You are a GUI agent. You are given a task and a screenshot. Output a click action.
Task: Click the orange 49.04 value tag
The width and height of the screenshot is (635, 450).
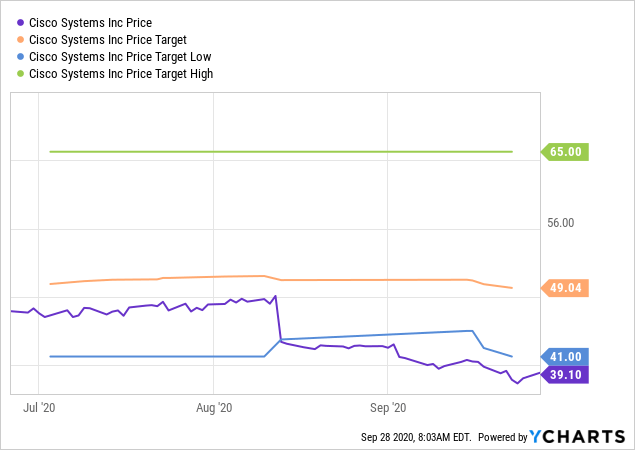click(x=567, y=288)
